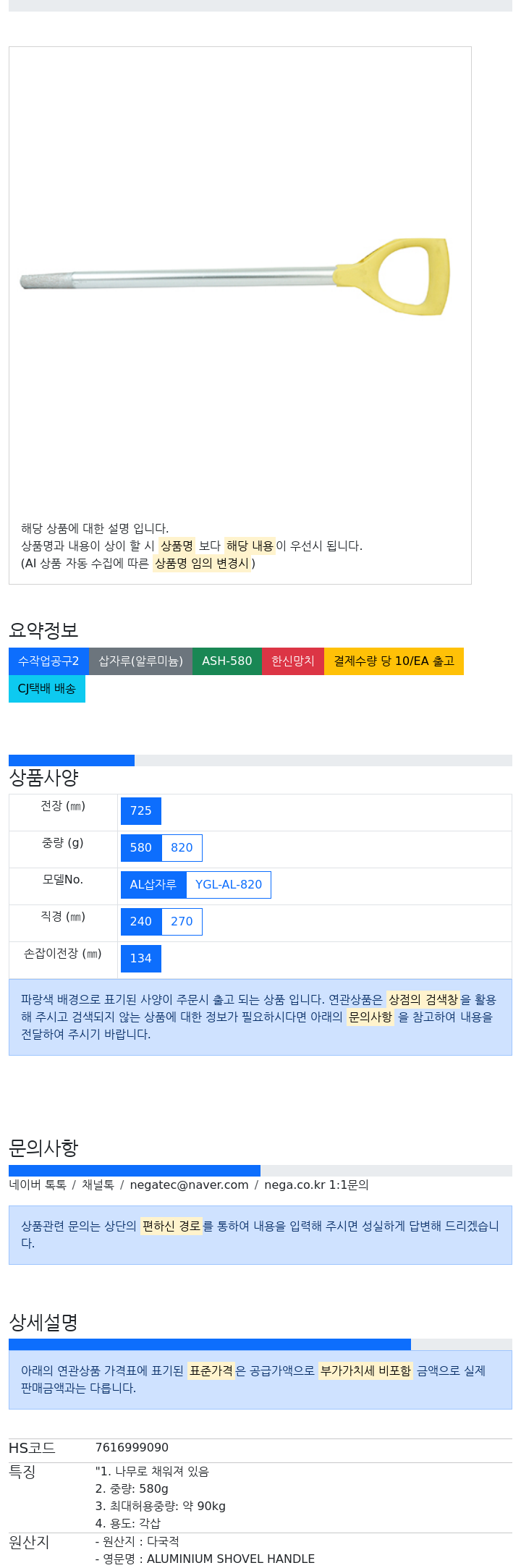Open the YGL-AL-820 model option
521x1568 pixels.
[229, 885]
